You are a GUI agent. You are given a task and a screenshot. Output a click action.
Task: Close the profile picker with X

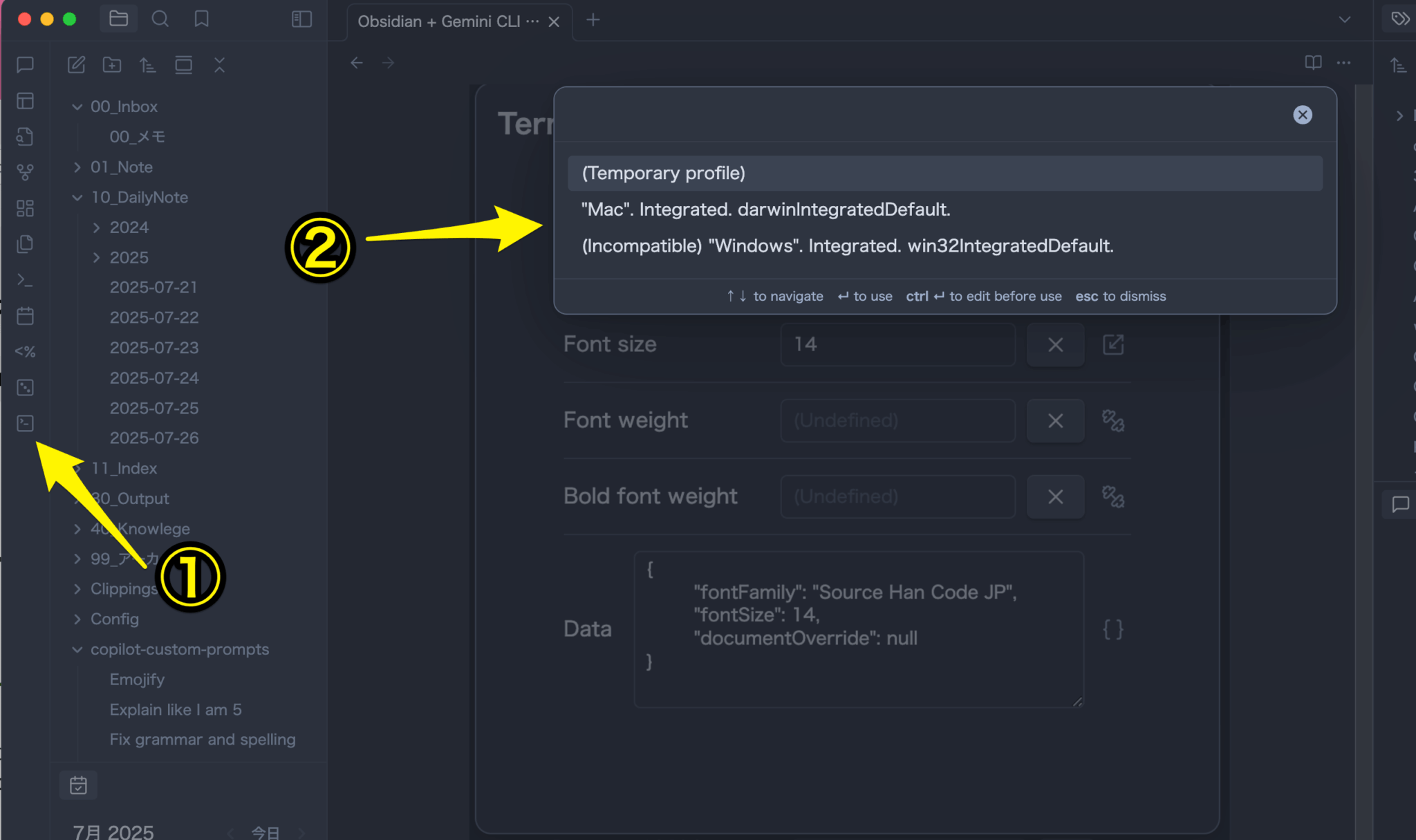click(x=1303, y=115)
